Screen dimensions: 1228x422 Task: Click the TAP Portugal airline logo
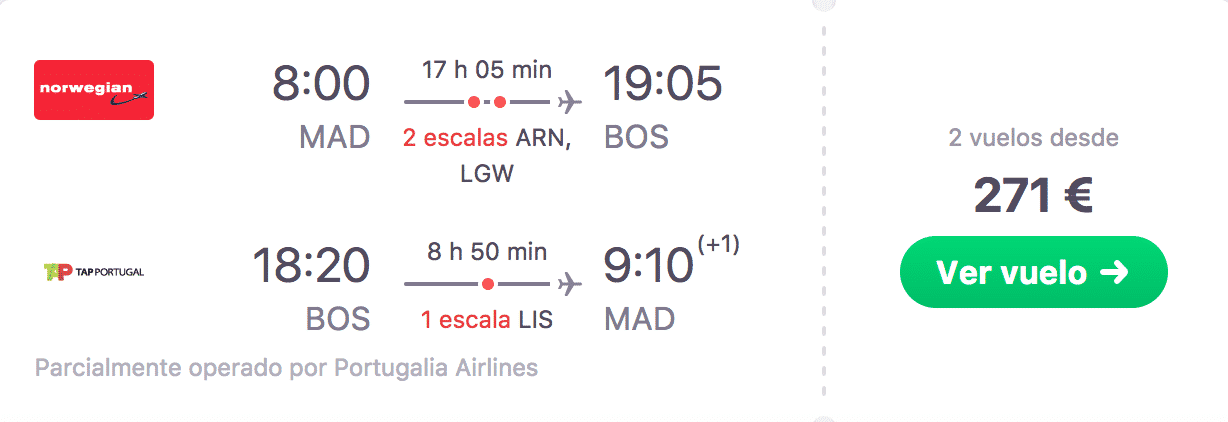click(94, 271)
